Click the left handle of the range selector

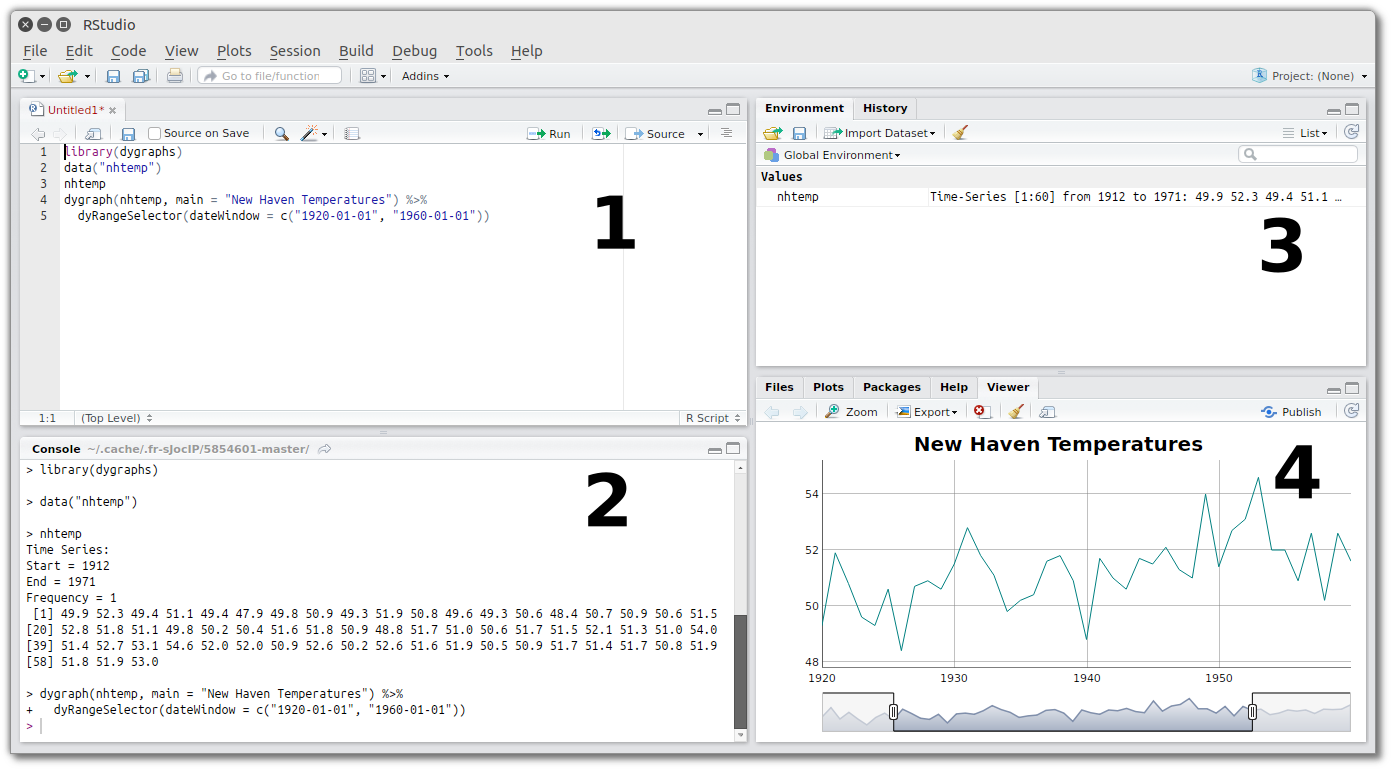pos(893,711)
